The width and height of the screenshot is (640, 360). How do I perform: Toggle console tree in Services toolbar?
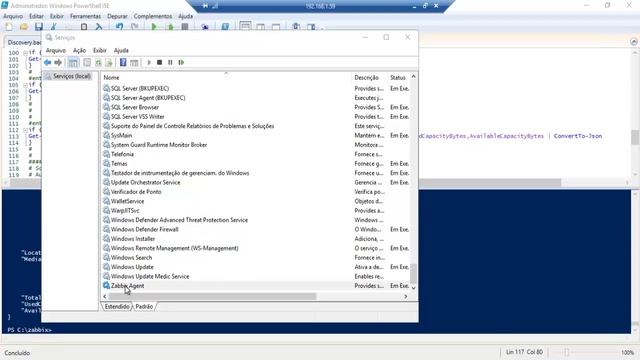point(73,62)
